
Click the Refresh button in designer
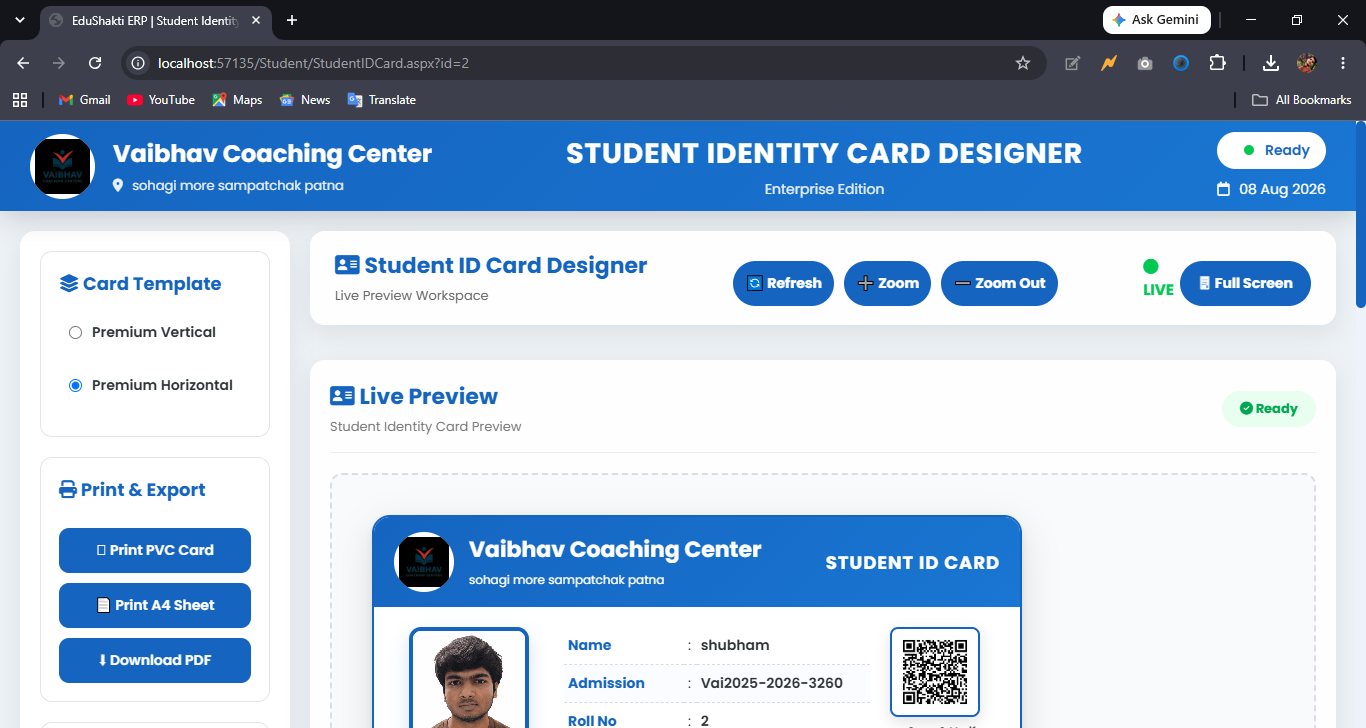[x=783, y=283]
